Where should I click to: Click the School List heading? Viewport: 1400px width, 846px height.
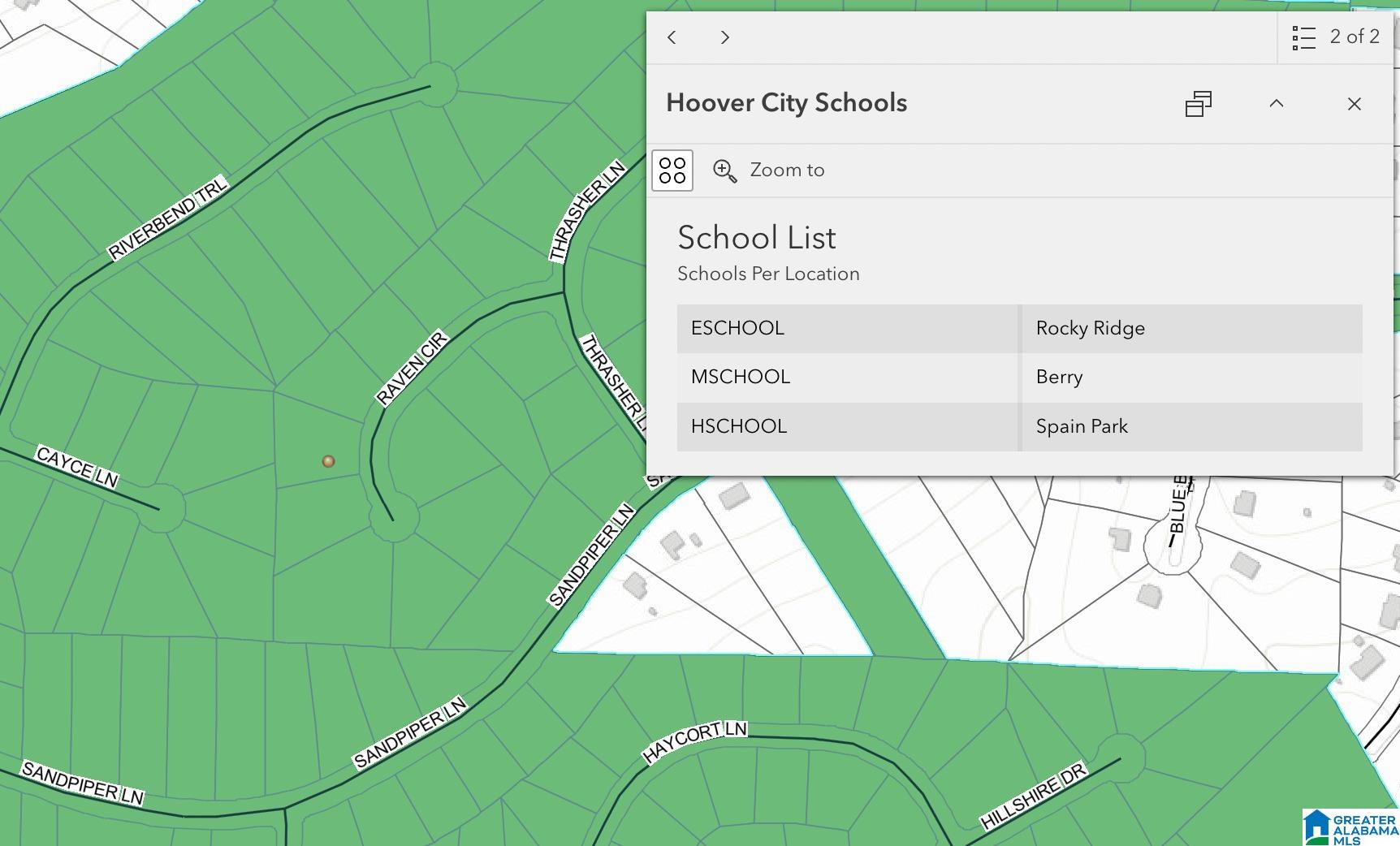tap(757, 238)
